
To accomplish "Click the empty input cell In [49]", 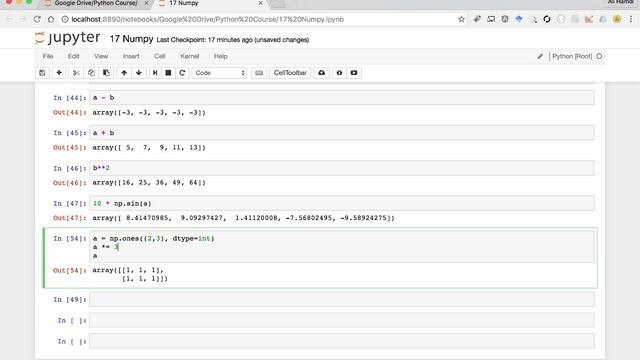I will (342, 299).
